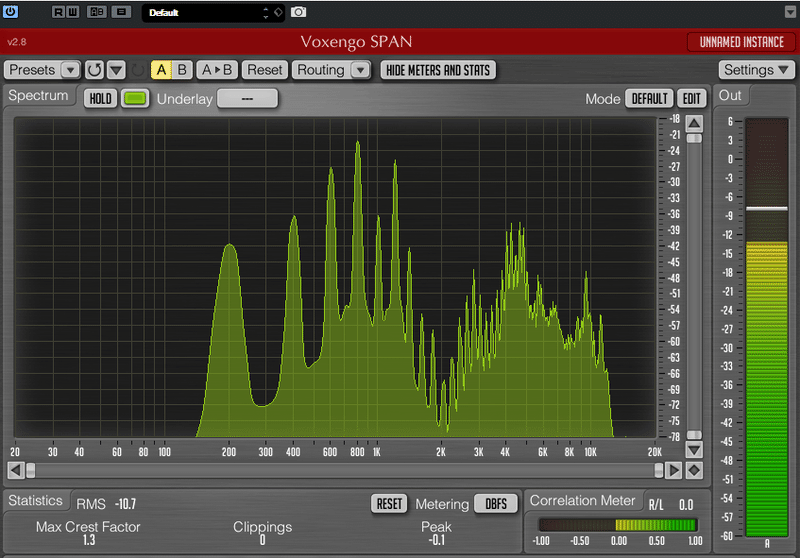Select the A state slot
This screenshot has height=558, width=800.
(161, 70)
